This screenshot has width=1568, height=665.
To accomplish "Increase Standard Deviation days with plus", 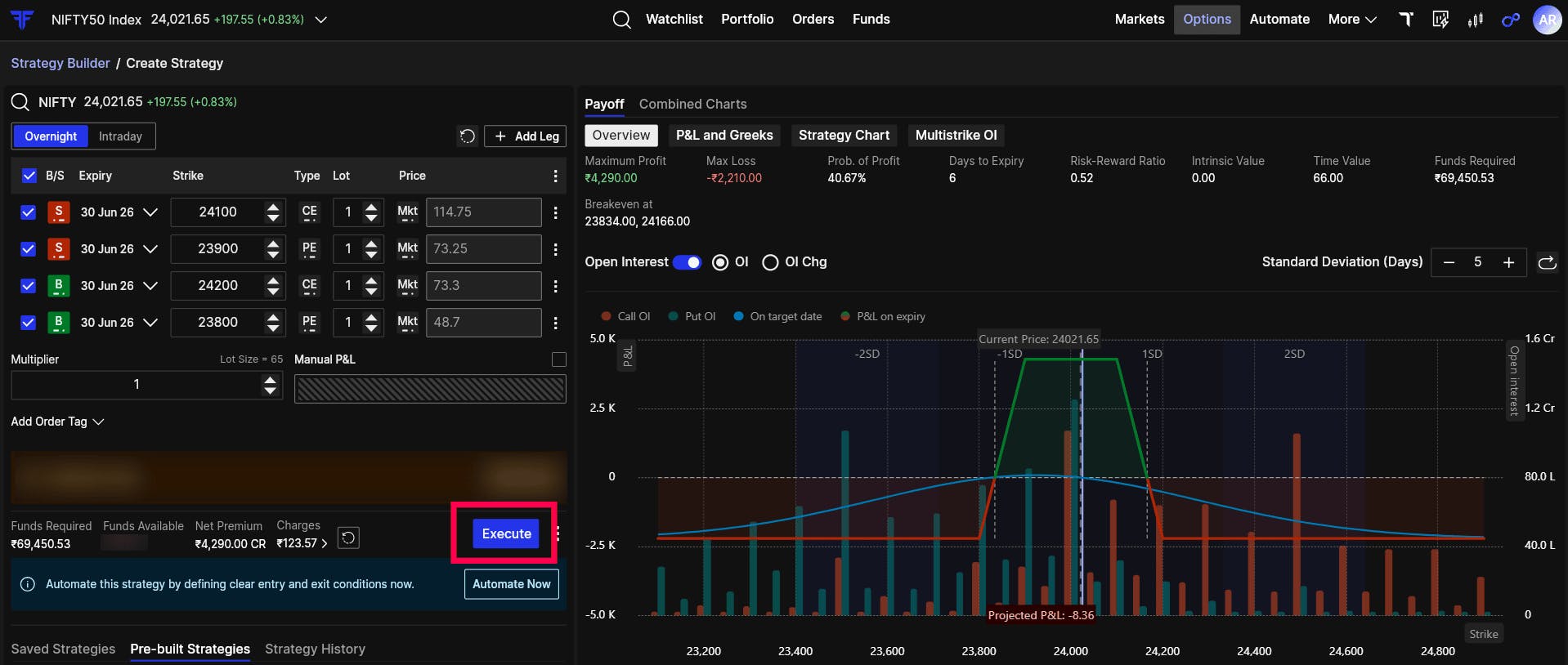I will (x=1509, y=262).
